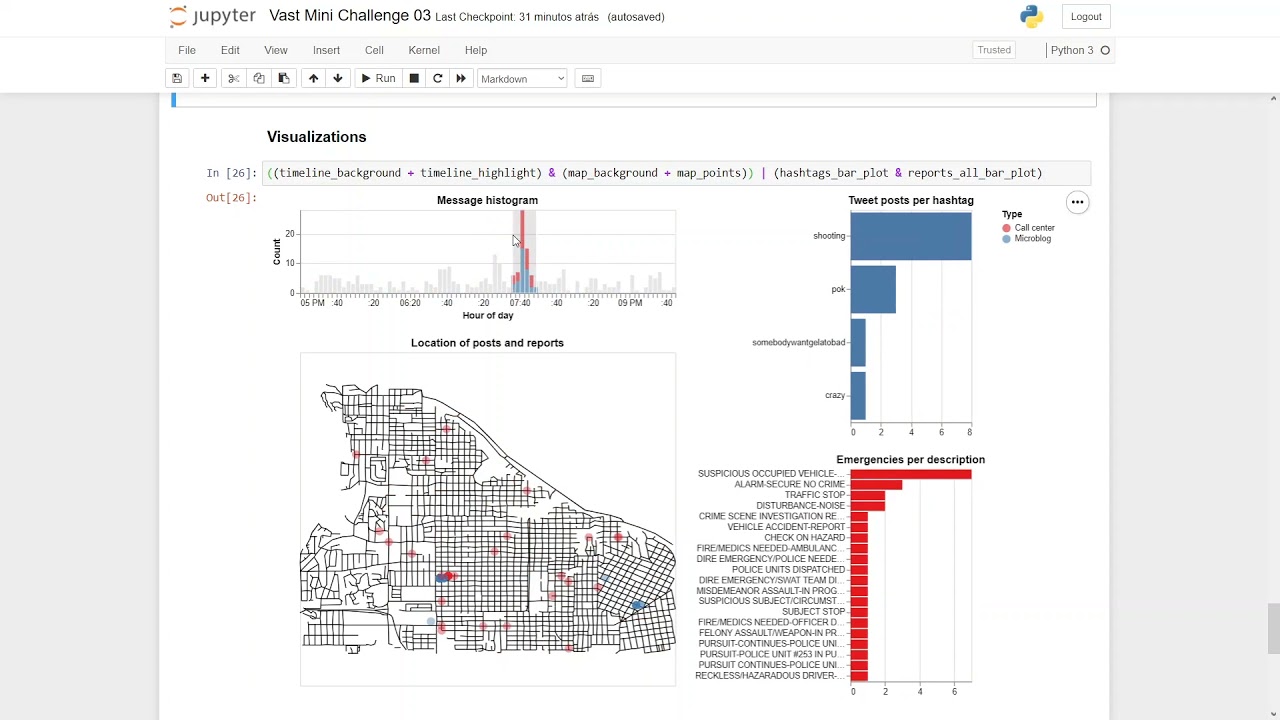Restart the kernel icon
The height and width of the screenshot is (720, 1280).
437,78
